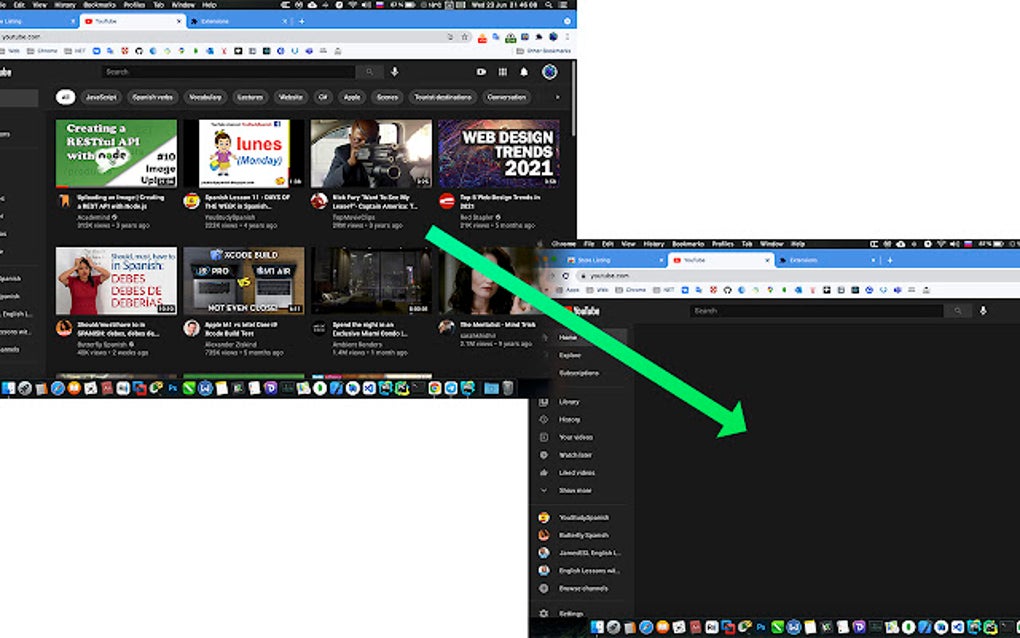Viewport: 1020px width, 638px height.
Task: Open Watch later from the sidebar
Action: coord(578,454)
